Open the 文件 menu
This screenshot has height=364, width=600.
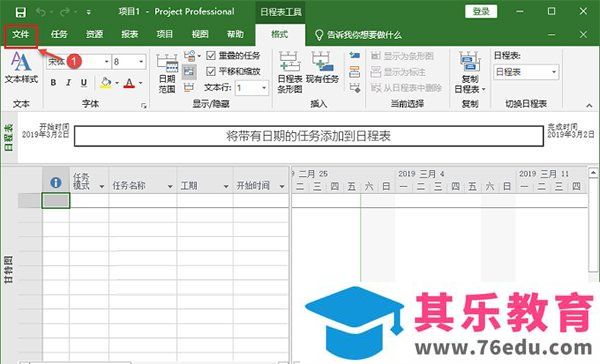(21, 34)
